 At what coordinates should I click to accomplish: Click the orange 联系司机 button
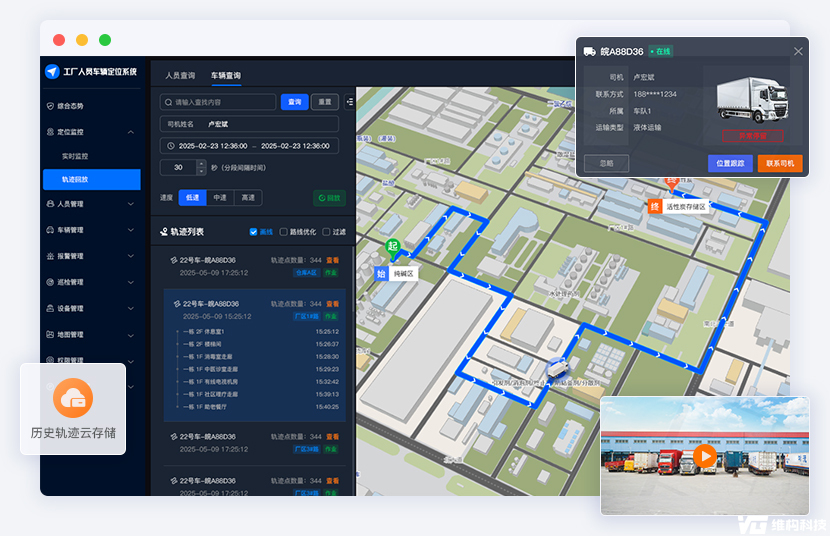pyautogui.click(x=779, y=163)
